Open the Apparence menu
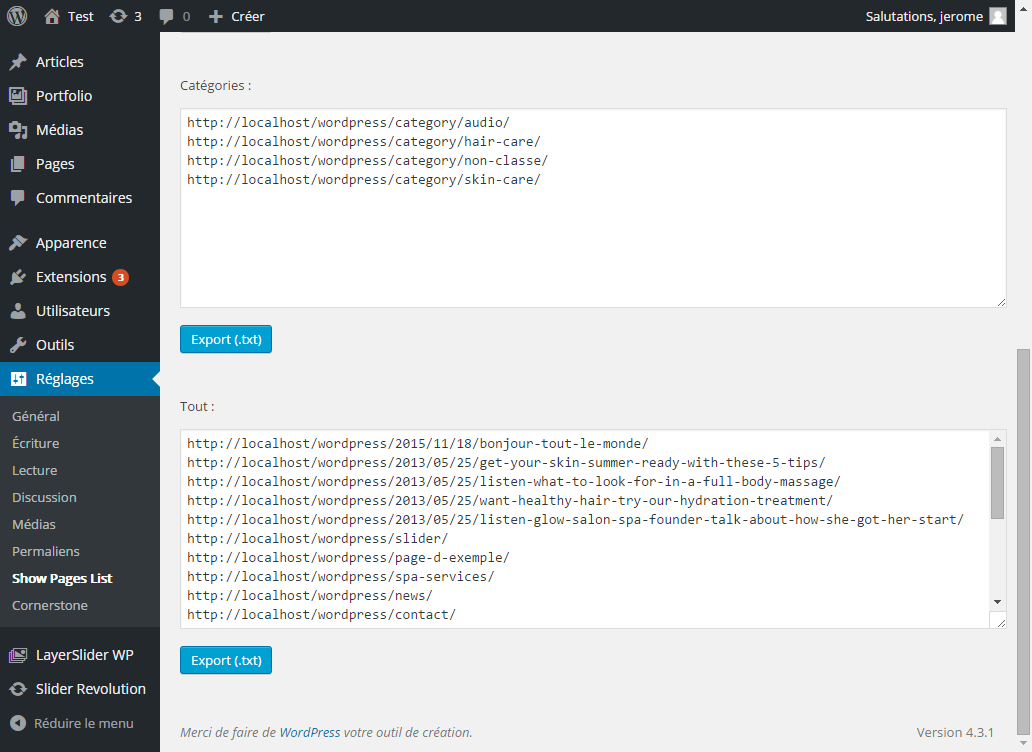The image size is (1032, 752). tap(71, 243)
